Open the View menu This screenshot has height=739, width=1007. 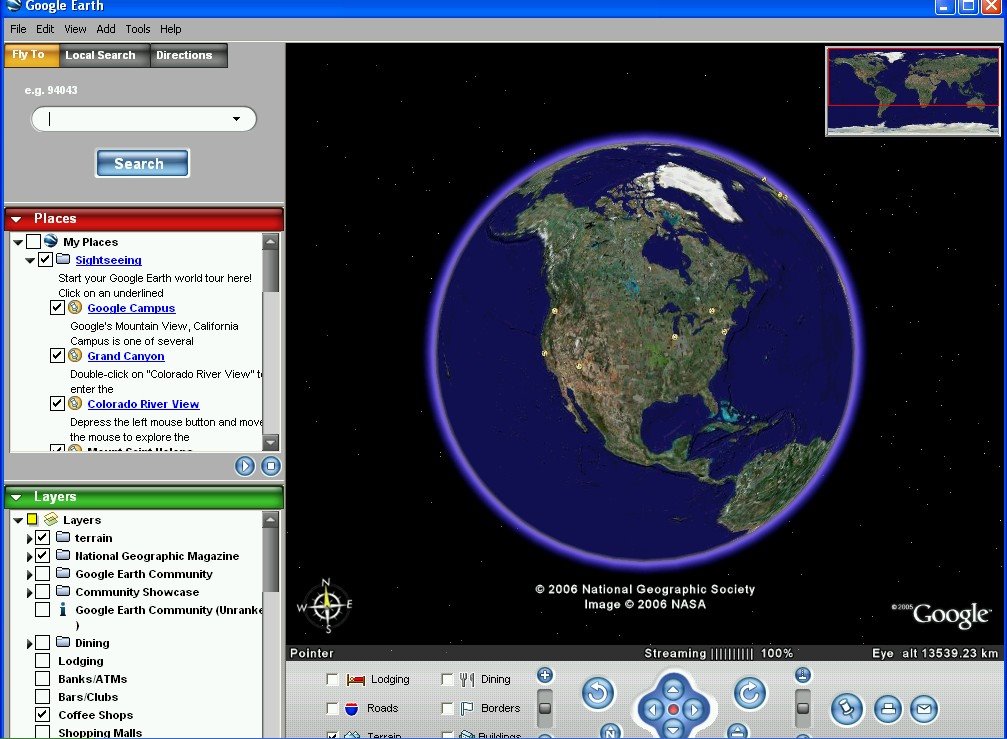point(75,29)
